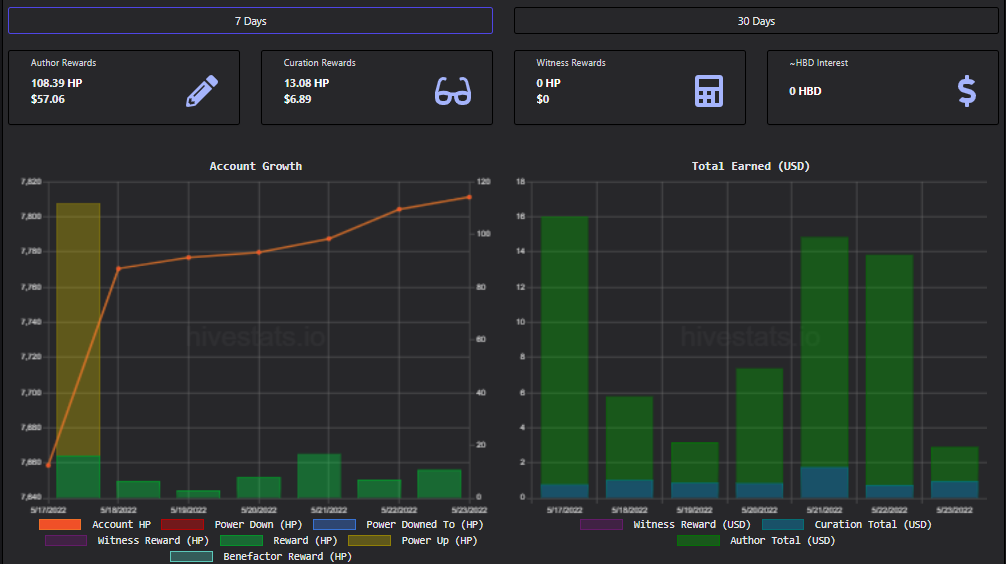Click the 13.08 HP value

click(306, 83)
